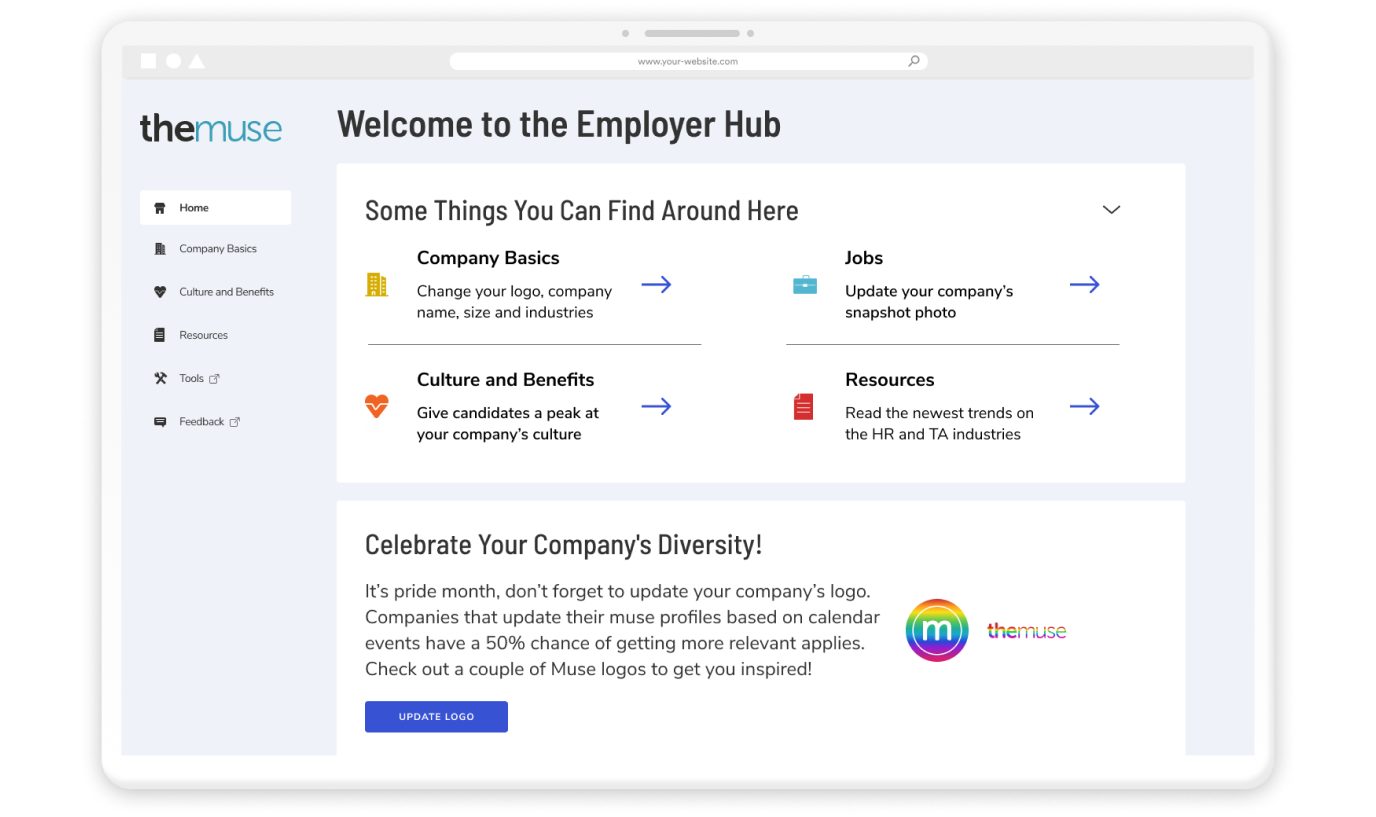Image resolution: width=1376 pixels, height=817 pixels.
Task: Collapse the Some Things You Can Find section
Action: (x=1111, y=210)
